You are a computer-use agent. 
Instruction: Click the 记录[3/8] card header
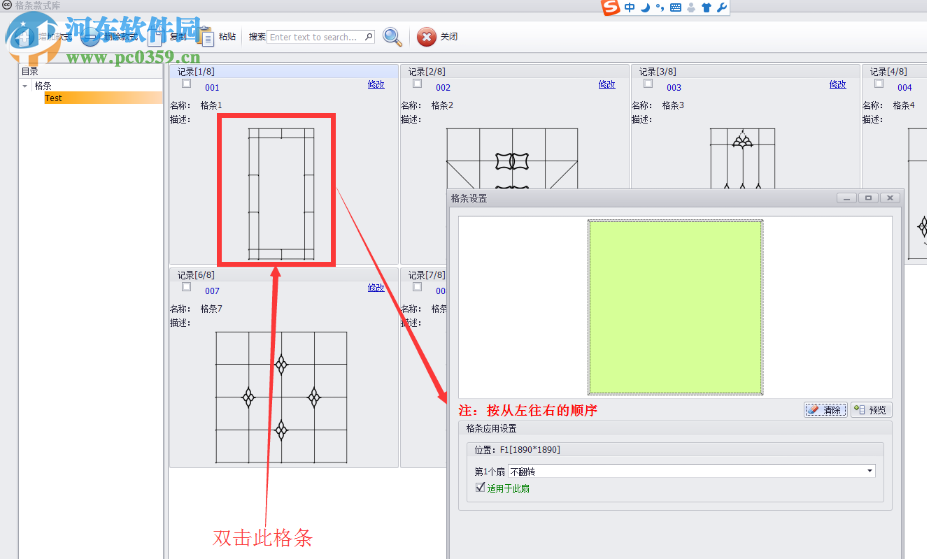coord(745,72)
